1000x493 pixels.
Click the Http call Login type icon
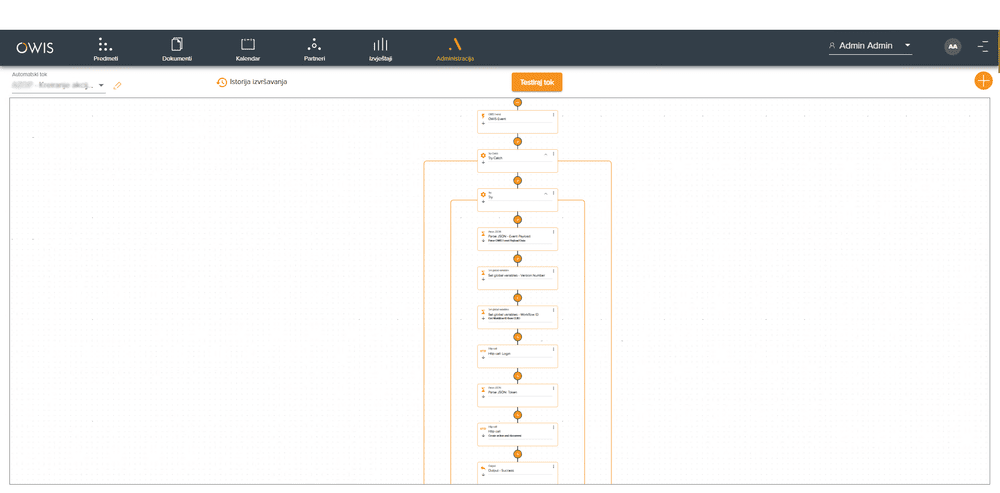(483, 350)
